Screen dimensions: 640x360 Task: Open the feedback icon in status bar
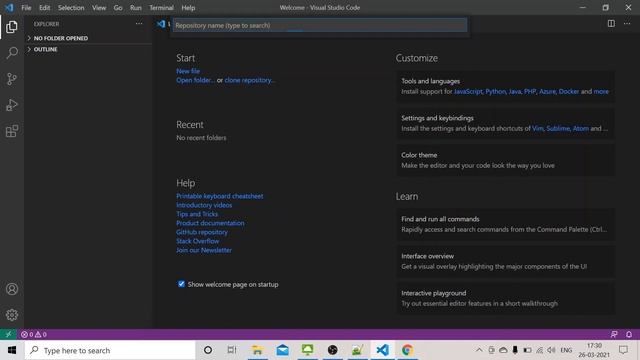[x=614, y=334]
